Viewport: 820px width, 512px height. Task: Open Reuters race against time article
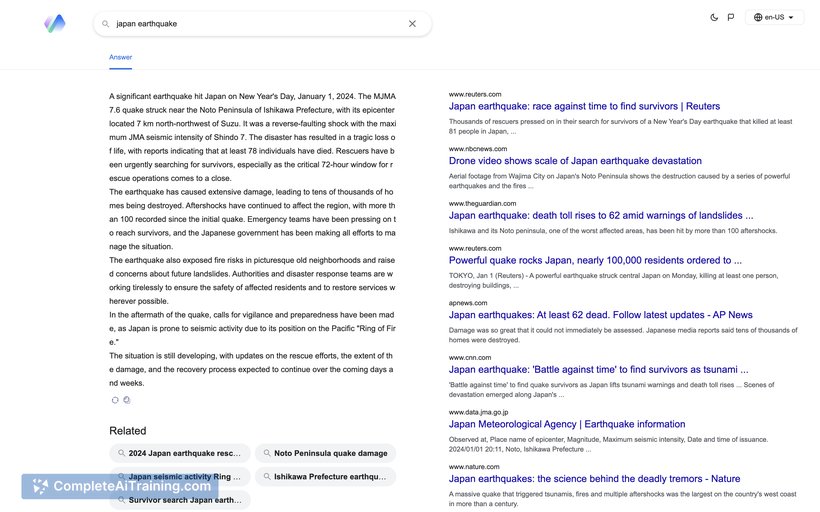584,106
